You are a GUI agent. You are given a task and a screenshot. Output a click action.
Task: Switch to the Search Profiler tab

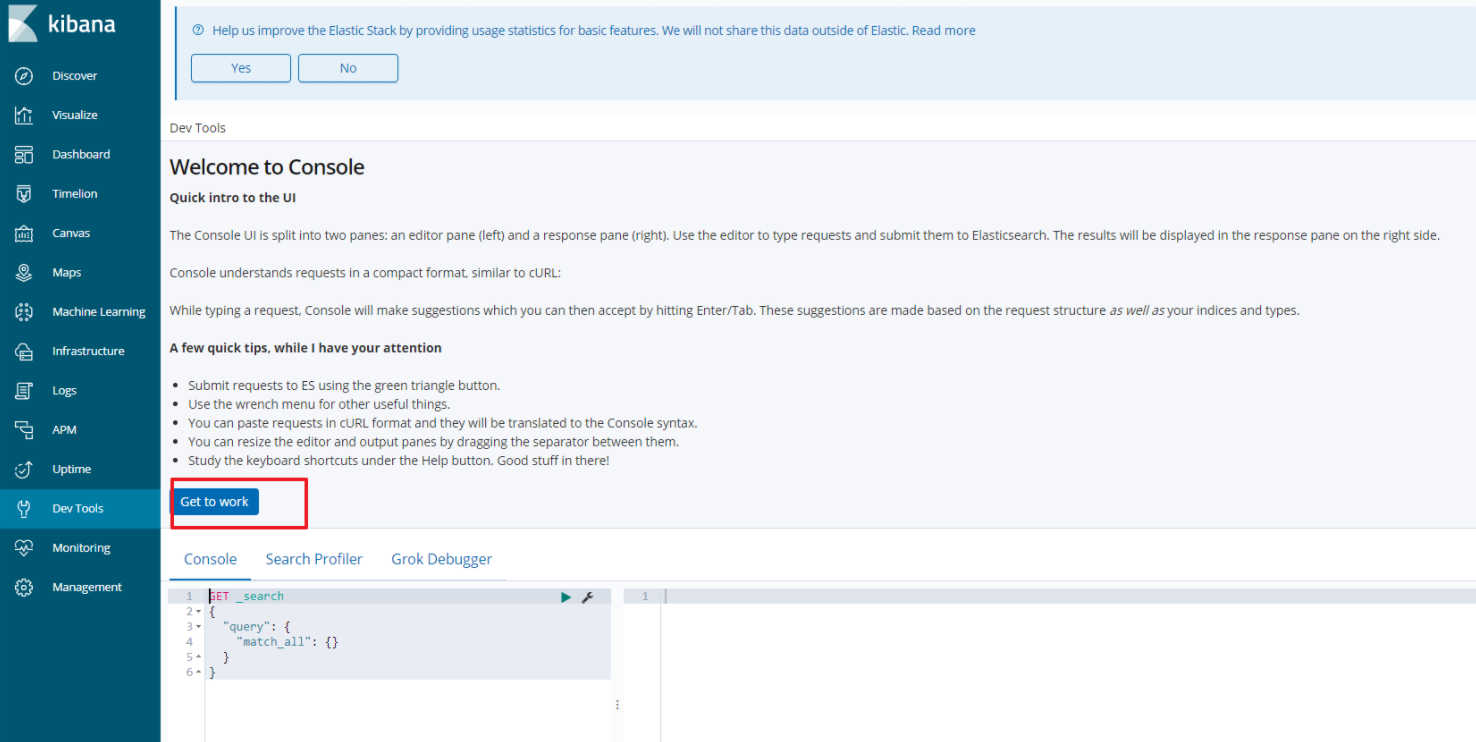click(x=314, y=559)
